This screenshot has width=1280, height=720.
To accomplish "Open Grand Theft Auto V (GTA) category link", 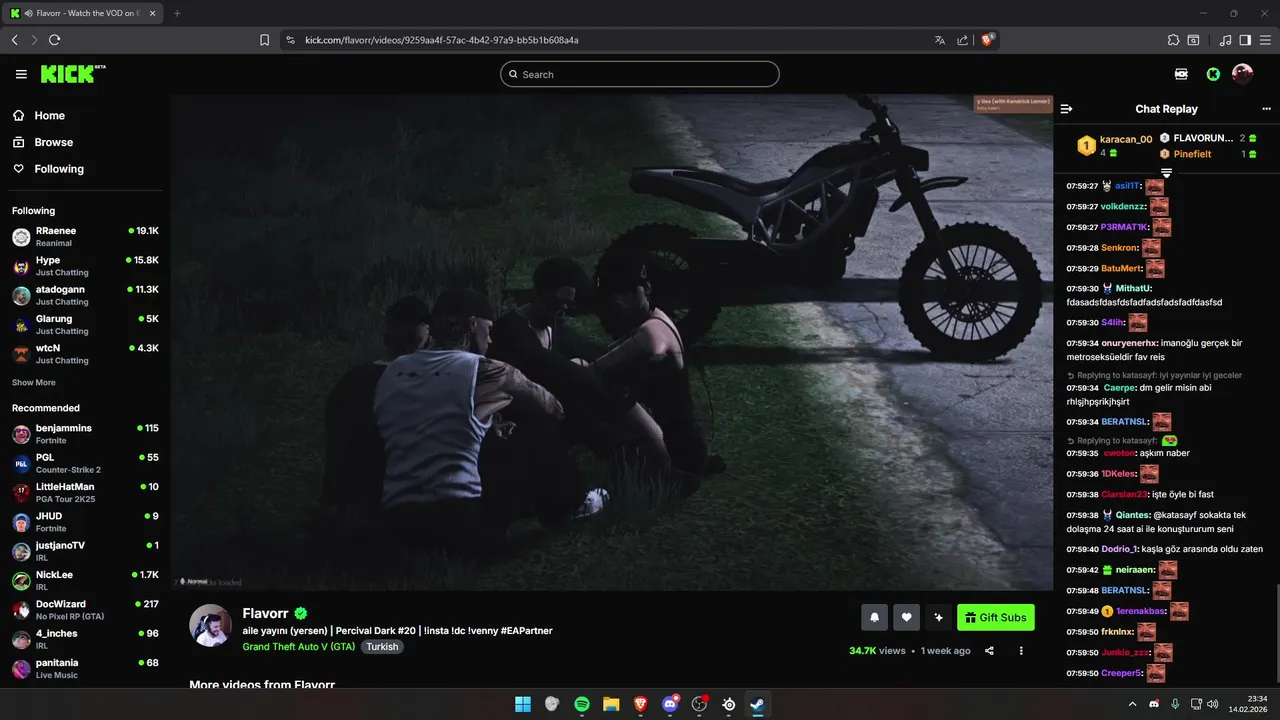I will 298,647.
